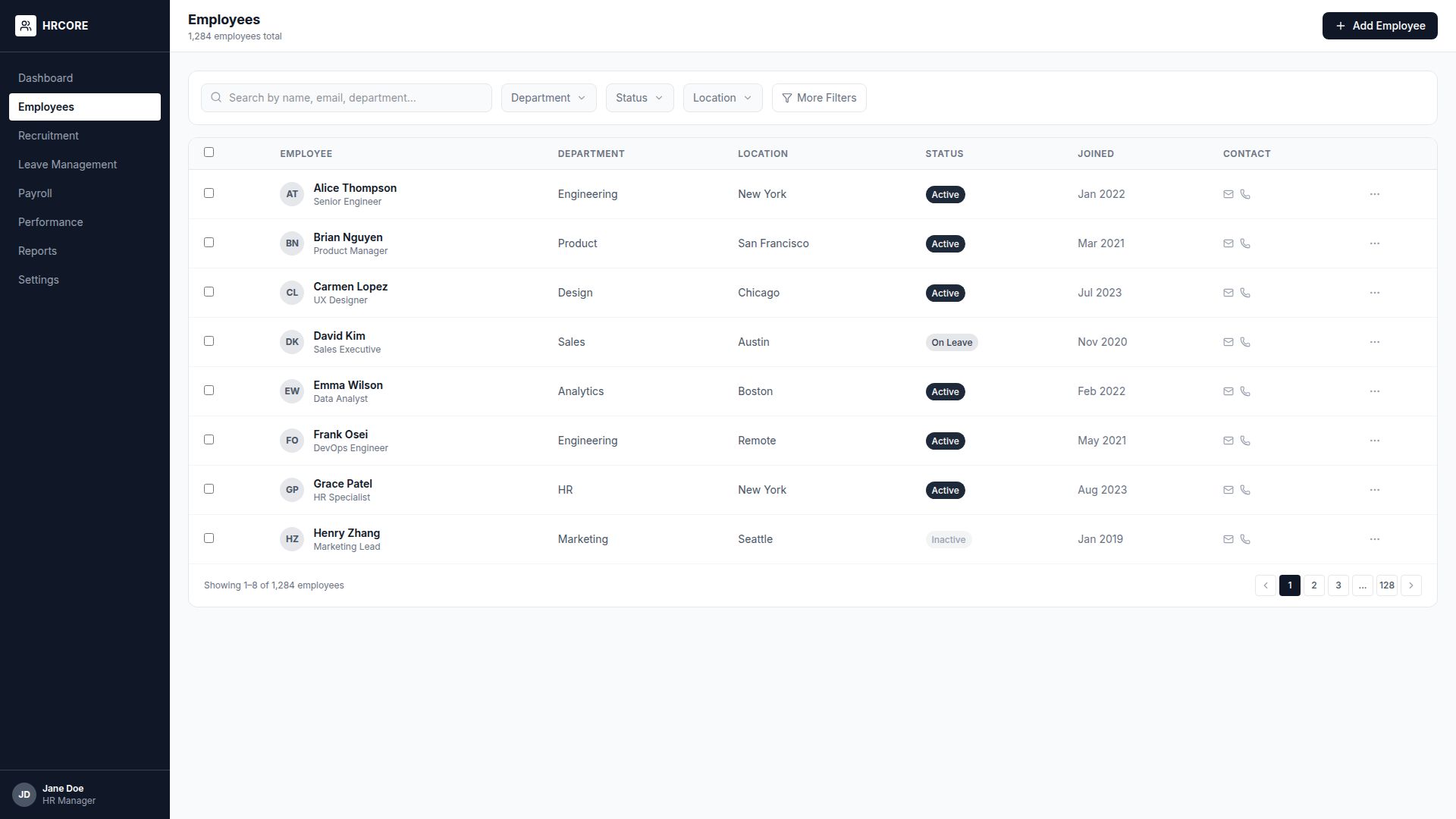Click the employee search field
This screenshot has height=819, width=1456.
[347, 98]
